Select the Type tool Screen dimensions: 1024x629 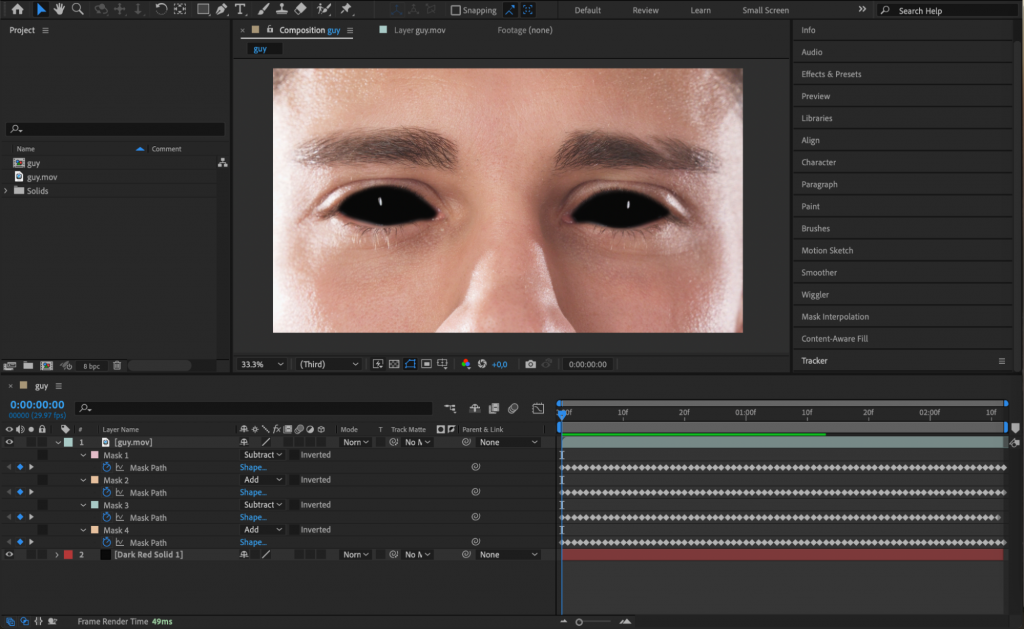[240, 9]
